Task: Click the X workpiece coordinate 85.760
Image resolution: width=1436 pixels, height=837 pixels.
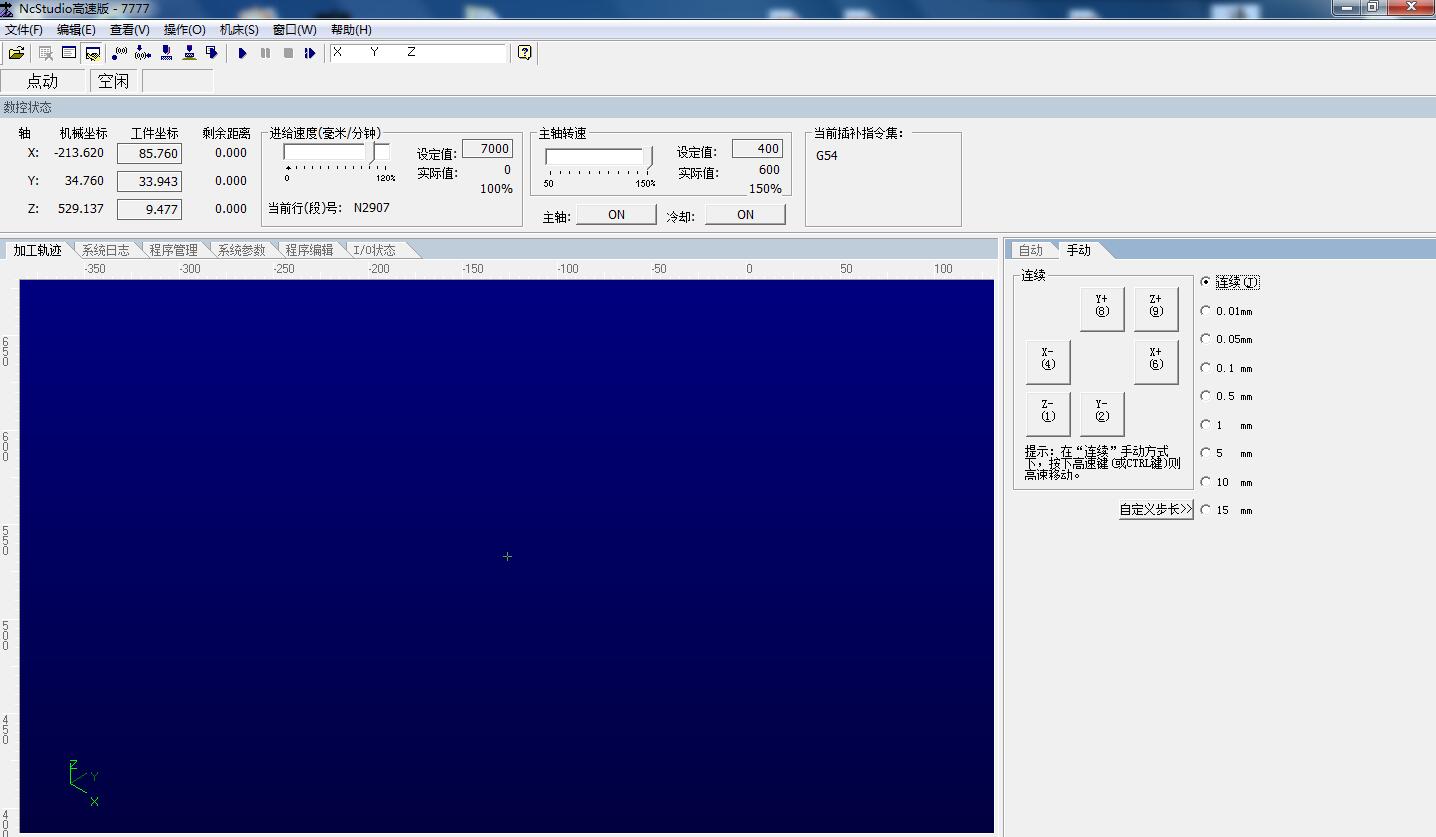Action: 150,154
